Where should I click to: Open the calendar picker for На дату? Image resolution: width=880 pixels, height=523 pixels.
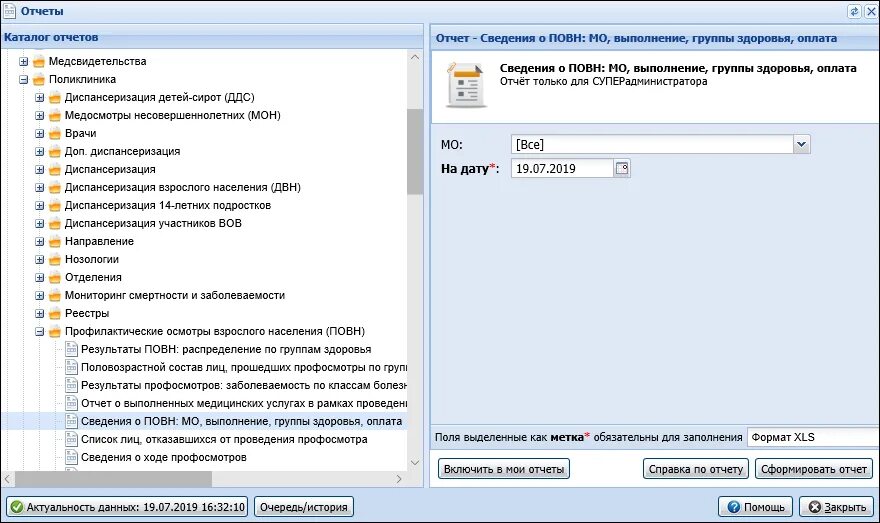click(x=622, y=168)
